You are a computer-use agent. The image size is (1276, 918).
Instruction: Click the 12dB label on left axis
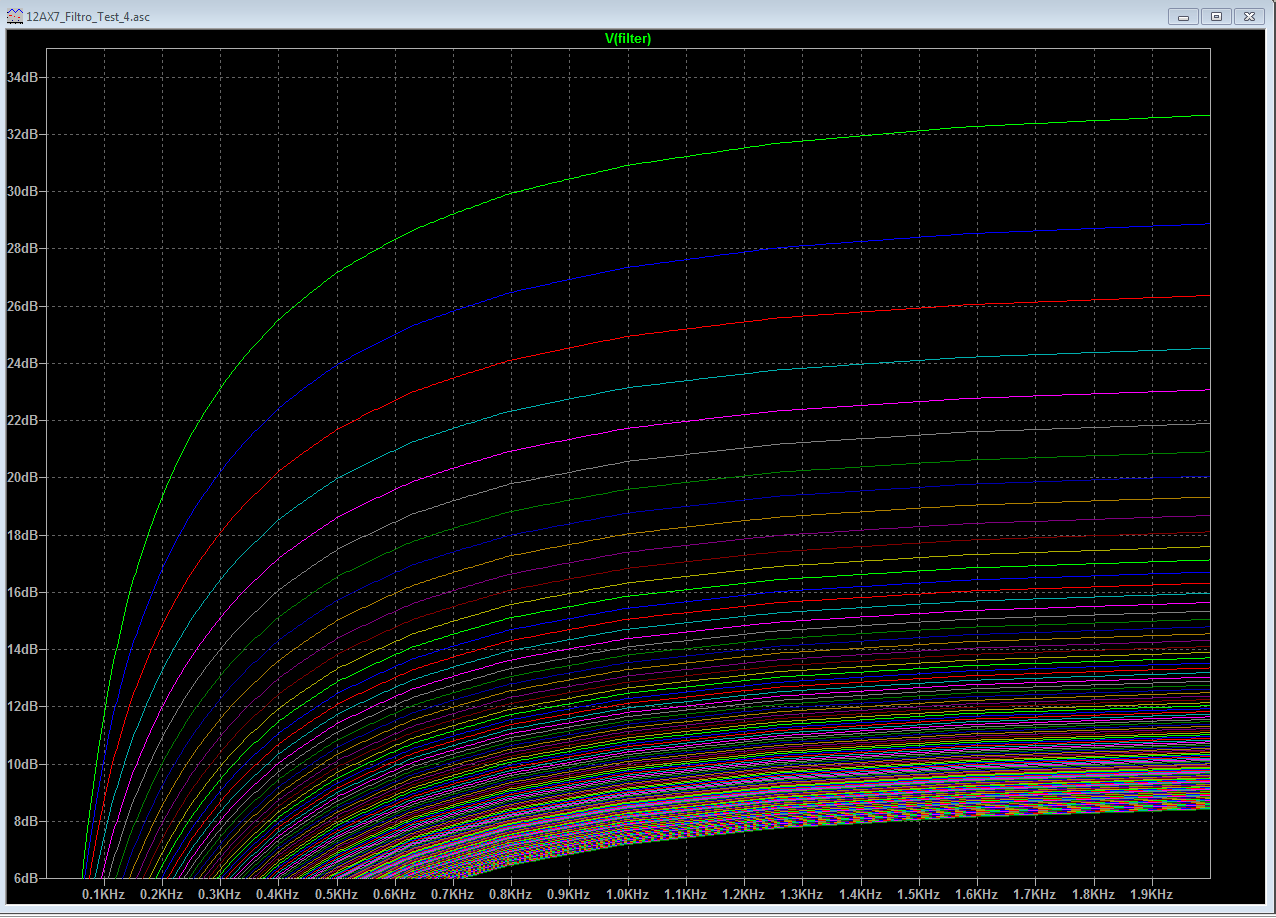point(22,706)
